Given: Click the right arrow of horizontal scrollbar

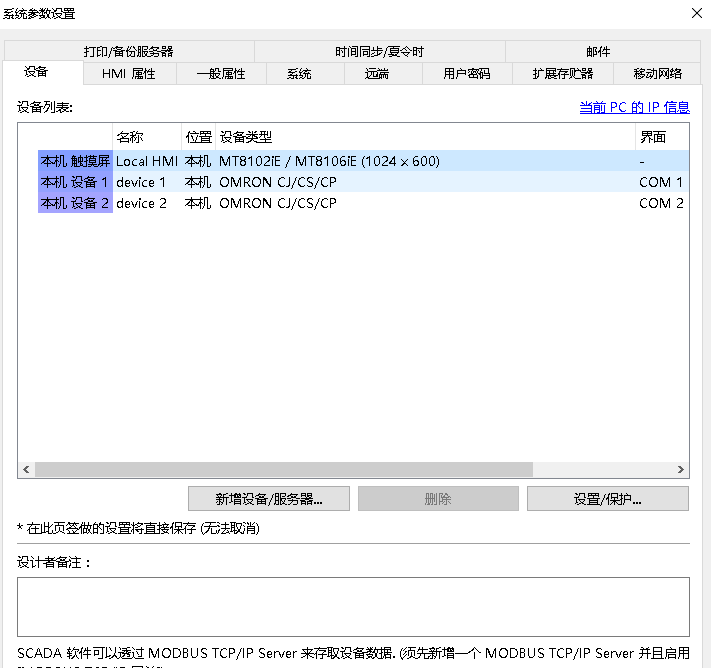Looking at the screenshot, I should (681, 469).
